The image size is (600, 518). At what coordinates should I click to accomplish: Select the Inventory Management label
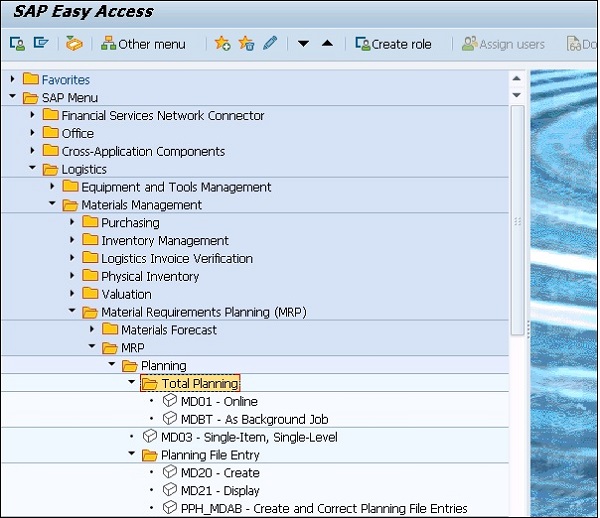(x=165, y=241)
